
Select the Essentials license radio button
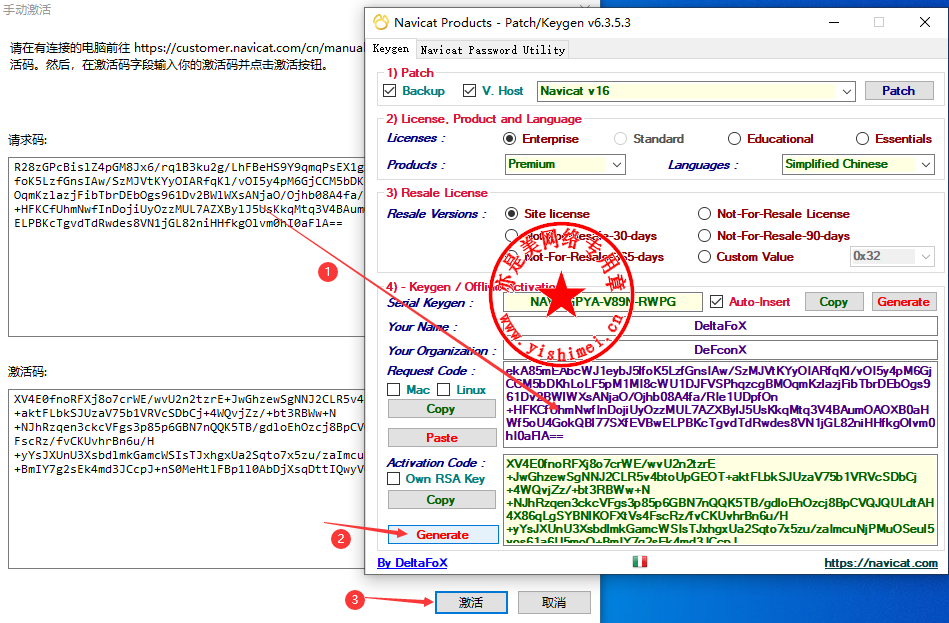click(862, 139)
